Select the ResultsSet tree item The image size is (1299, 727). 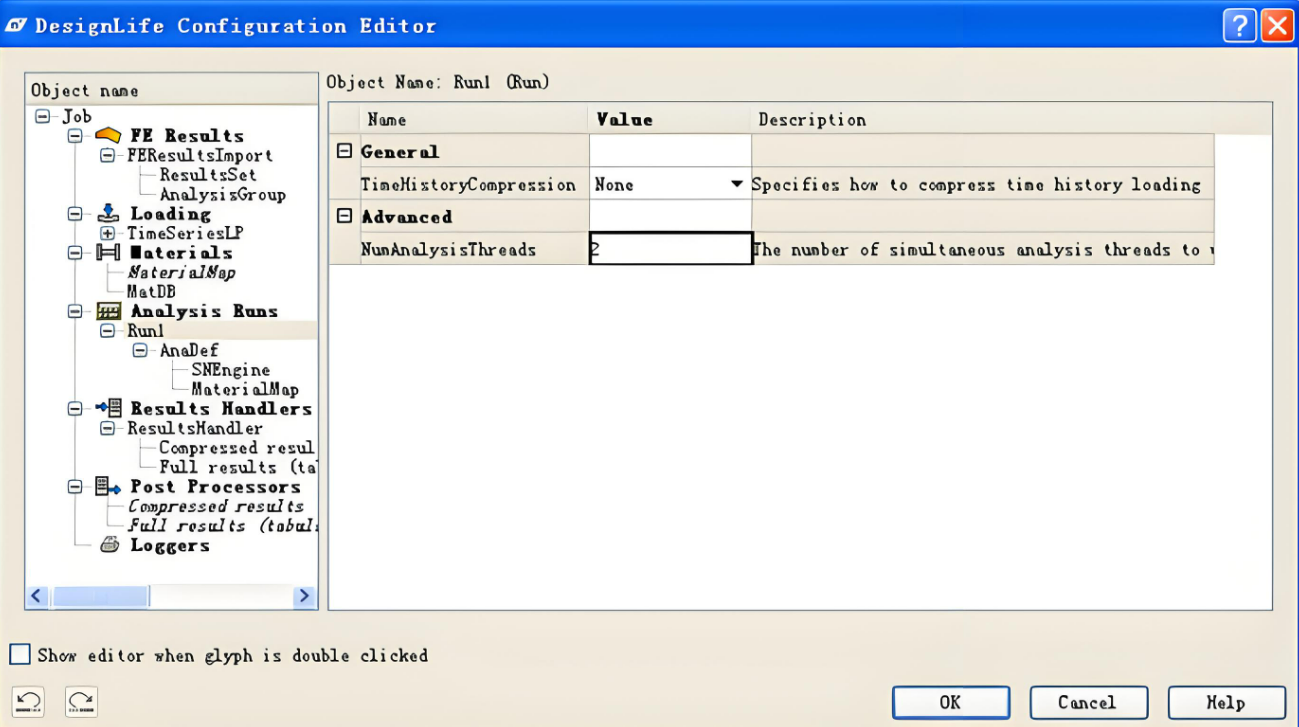tap(208, 175)
